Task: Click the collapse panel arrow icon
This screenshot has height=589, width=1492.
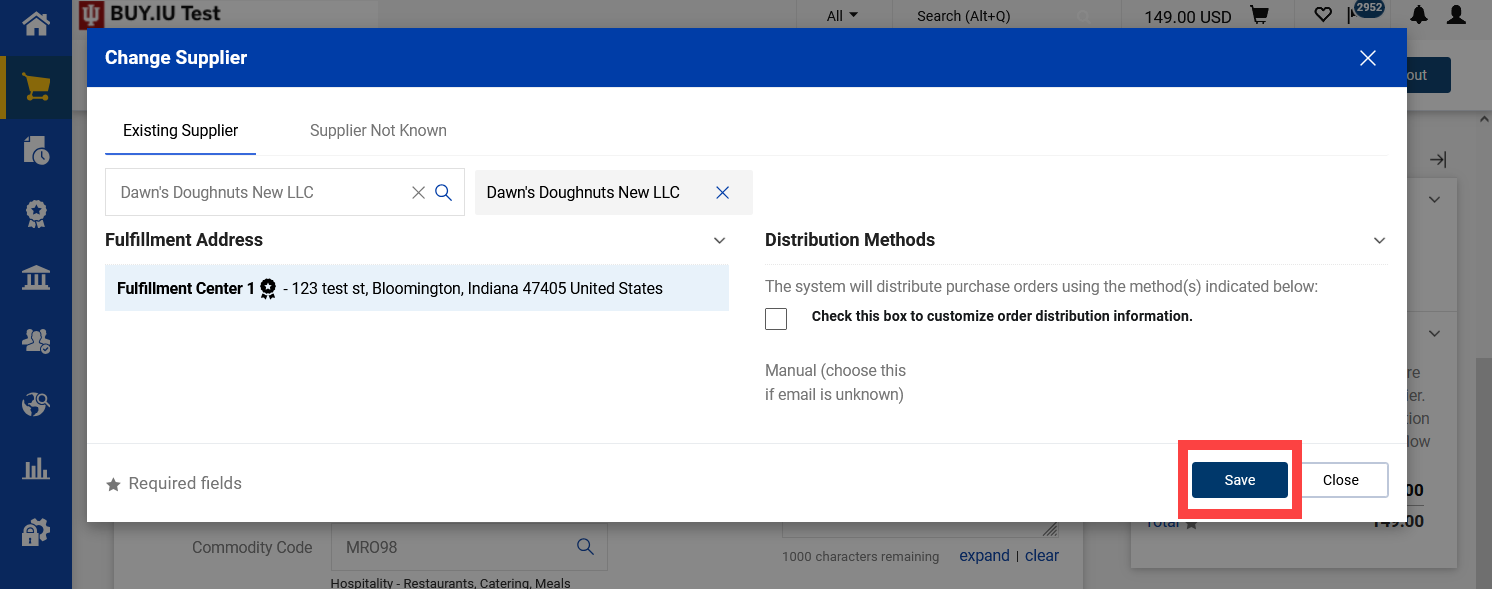Action: point(1438,159)
